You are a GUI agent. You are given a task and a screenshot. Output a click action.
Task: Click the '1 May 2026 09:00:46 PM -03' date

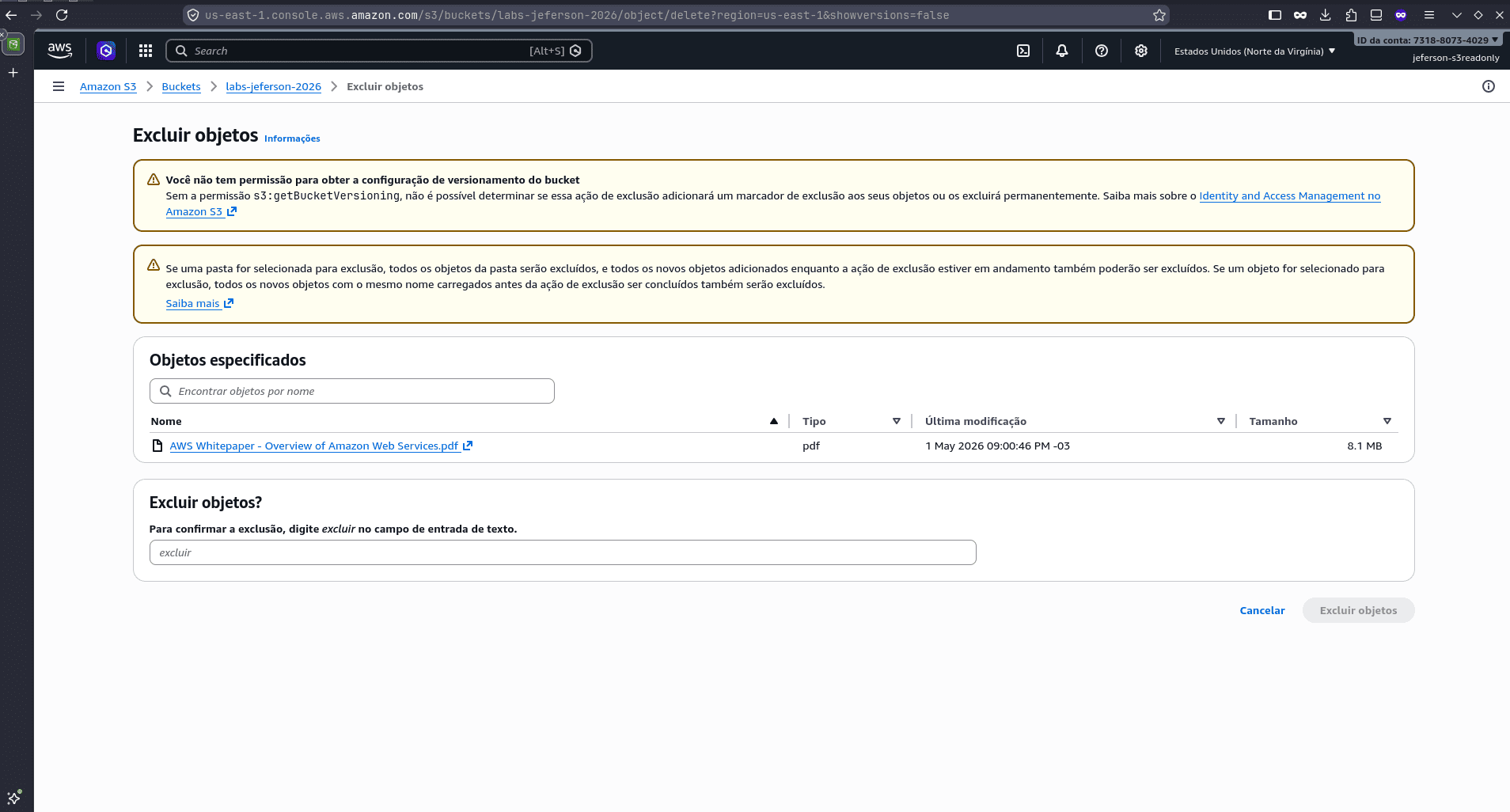coord(997,446)
